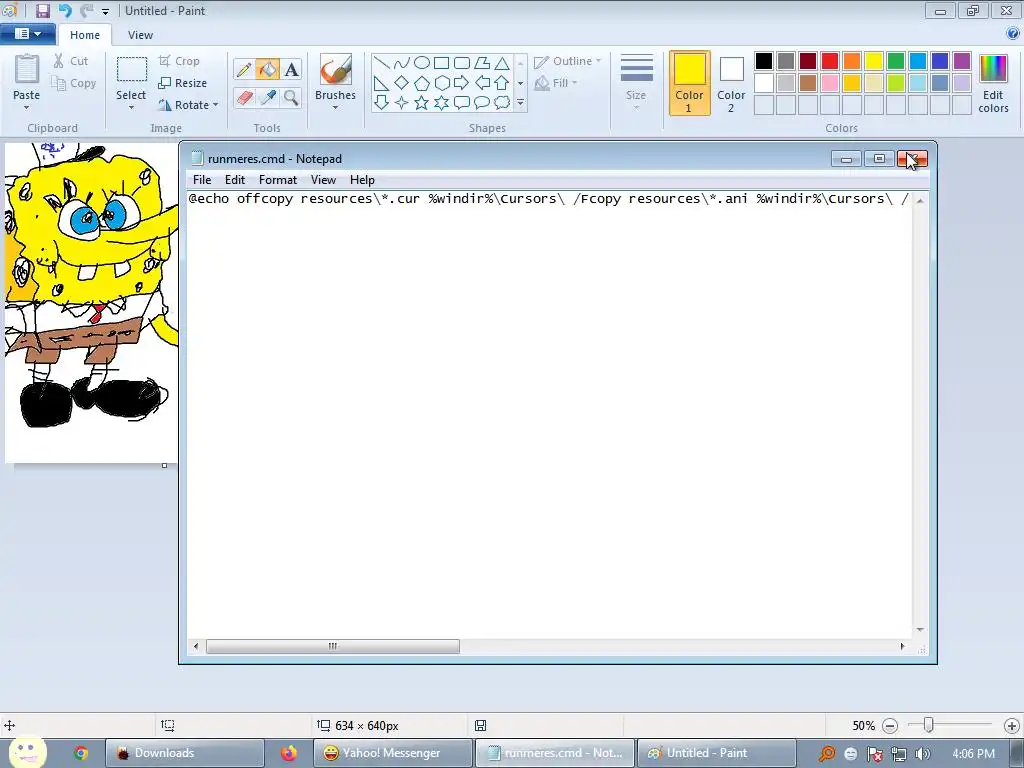Pick the black color swatch

coord(764,61)
